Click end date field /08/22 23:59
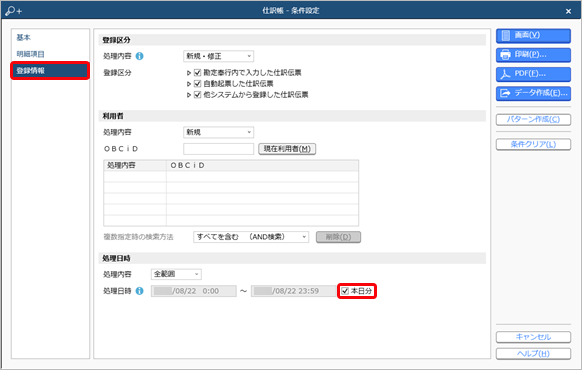 [294, 291]
